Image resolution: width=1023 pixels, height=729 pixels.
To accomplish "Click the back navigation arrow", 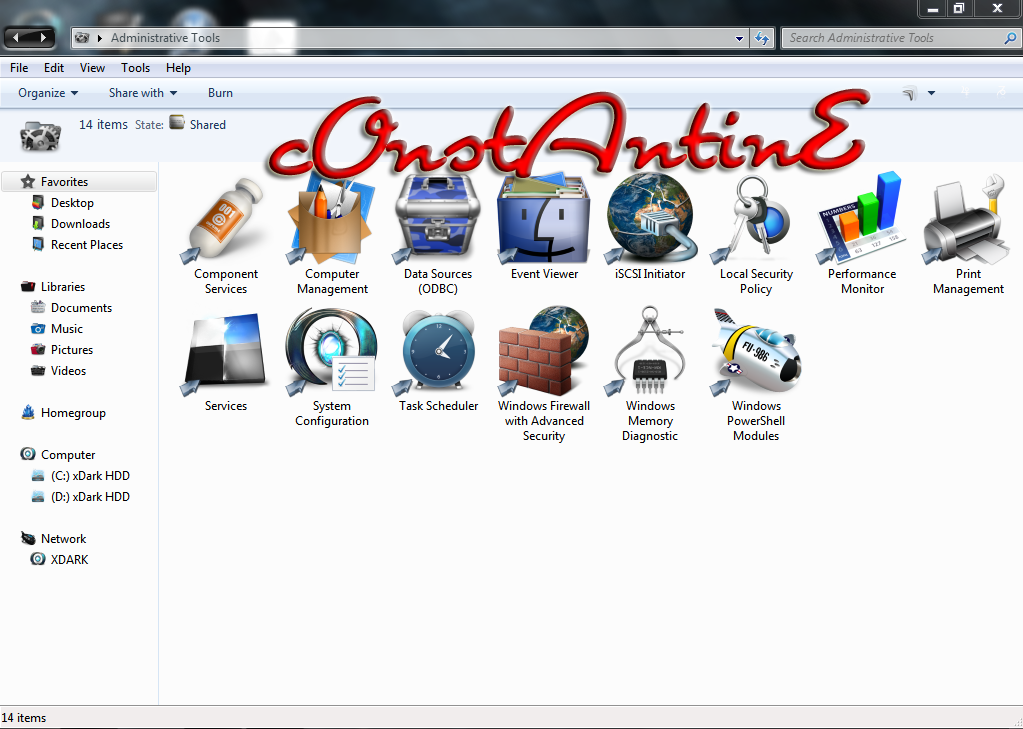I will 16,38.
